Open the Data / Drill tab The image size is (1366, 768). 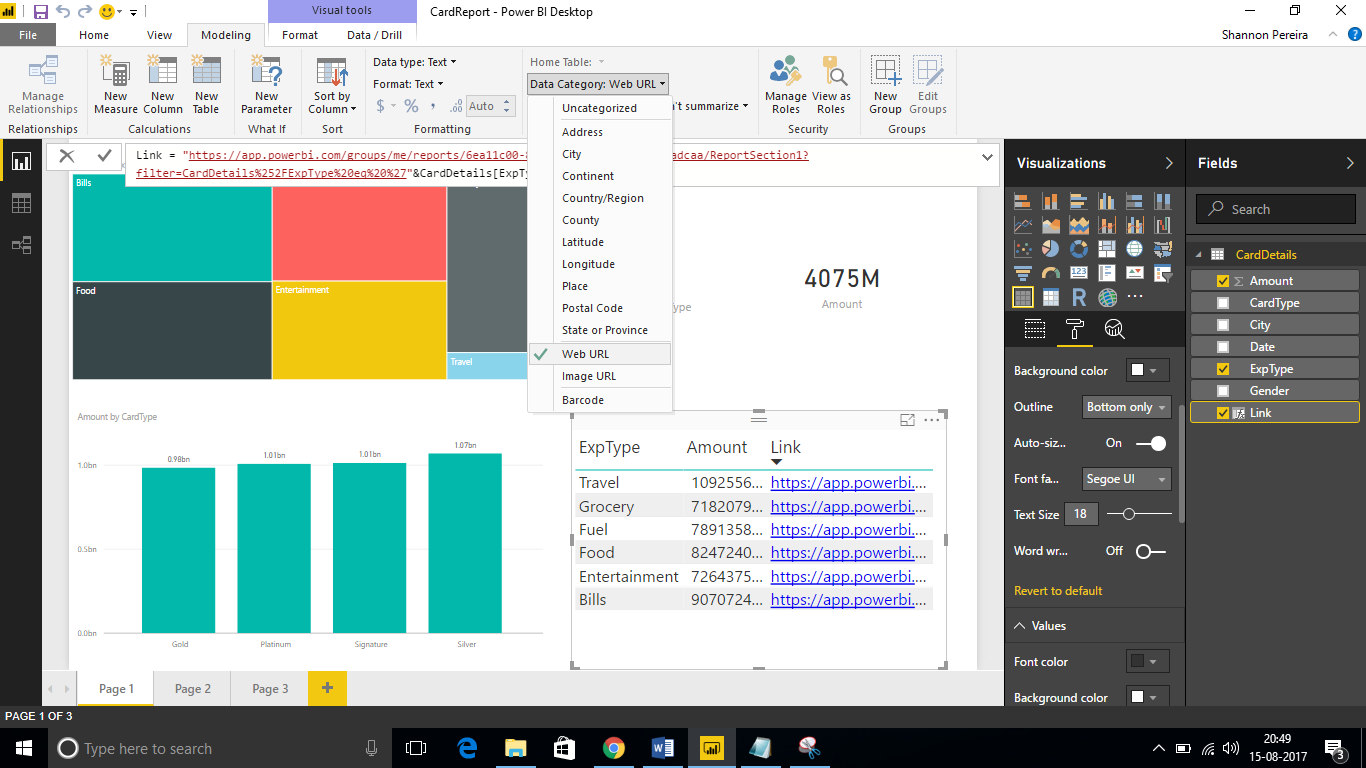click(x=375, y=35)
